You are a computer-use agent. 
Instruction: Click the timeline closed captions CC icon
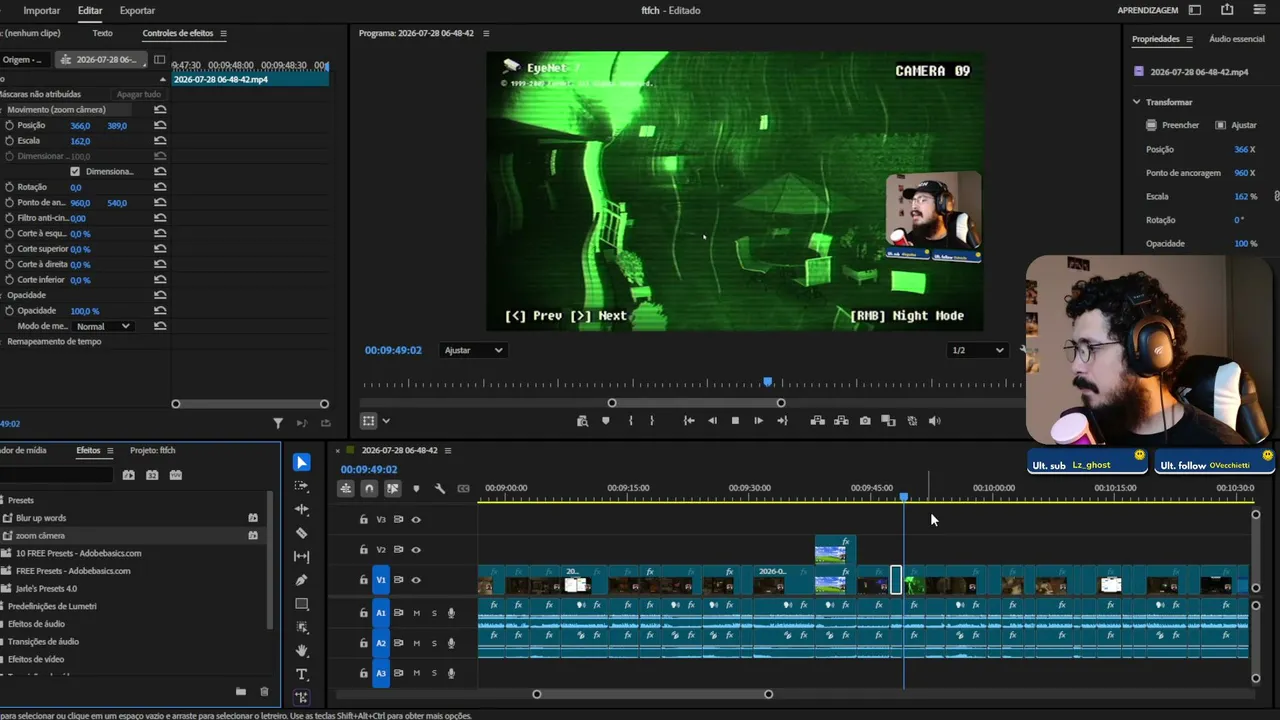point(463,488)
